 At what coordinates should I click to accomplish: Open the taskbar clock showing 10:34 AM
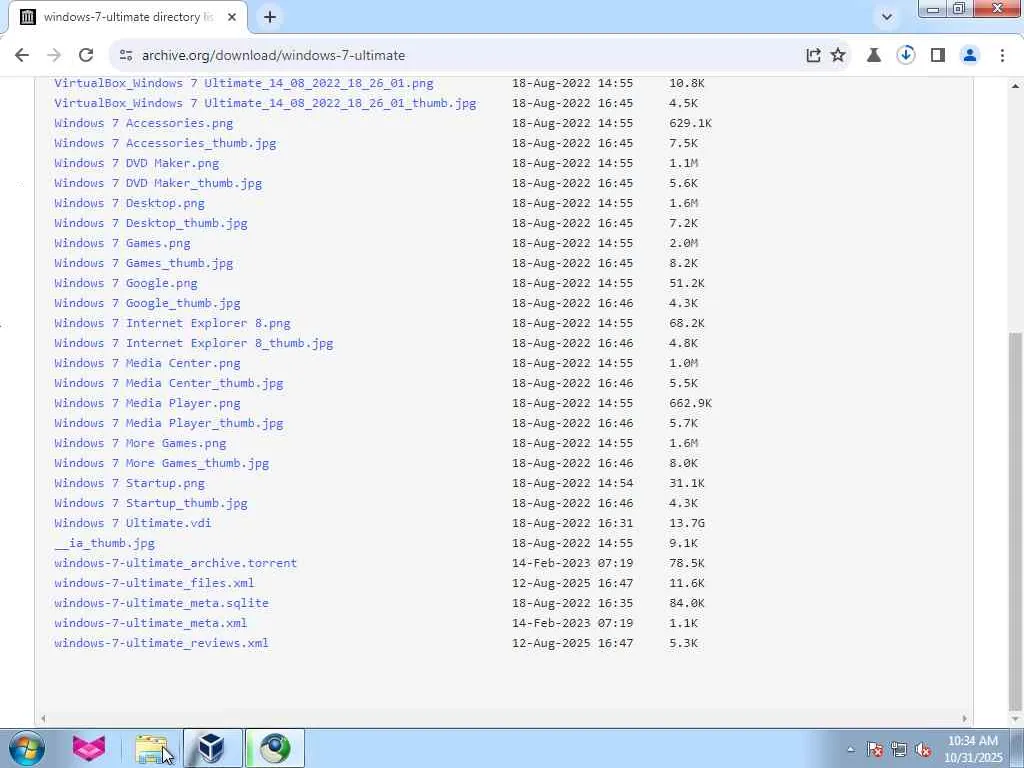pyautogui.click(x=972, y=749)
